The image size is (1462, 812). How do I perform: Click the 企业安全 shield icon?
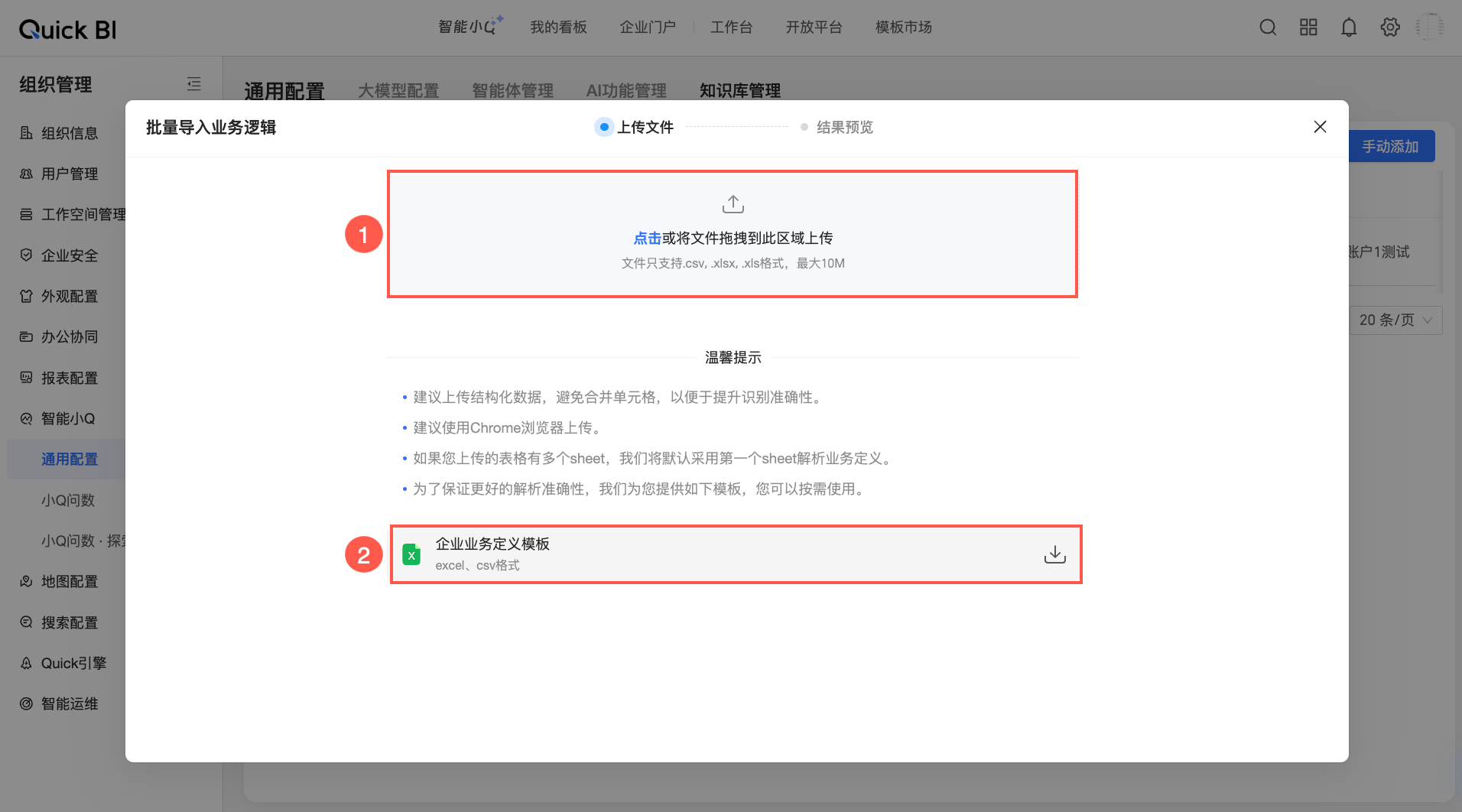(x=26, y=255)
